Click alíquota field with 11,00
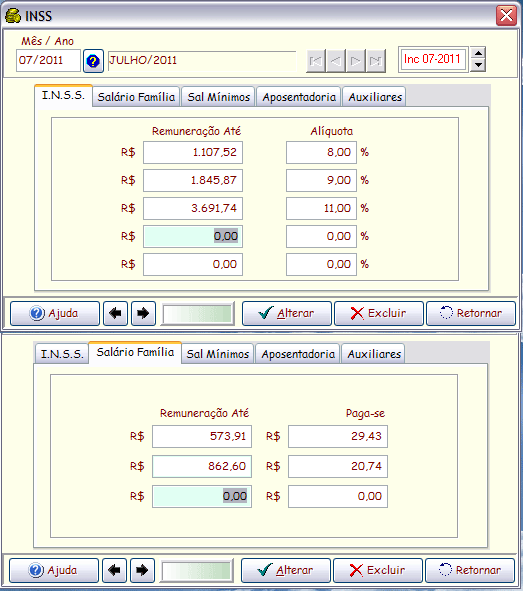Image resolution: width=523 pixels, height=591 pixels. coord(321,208)
